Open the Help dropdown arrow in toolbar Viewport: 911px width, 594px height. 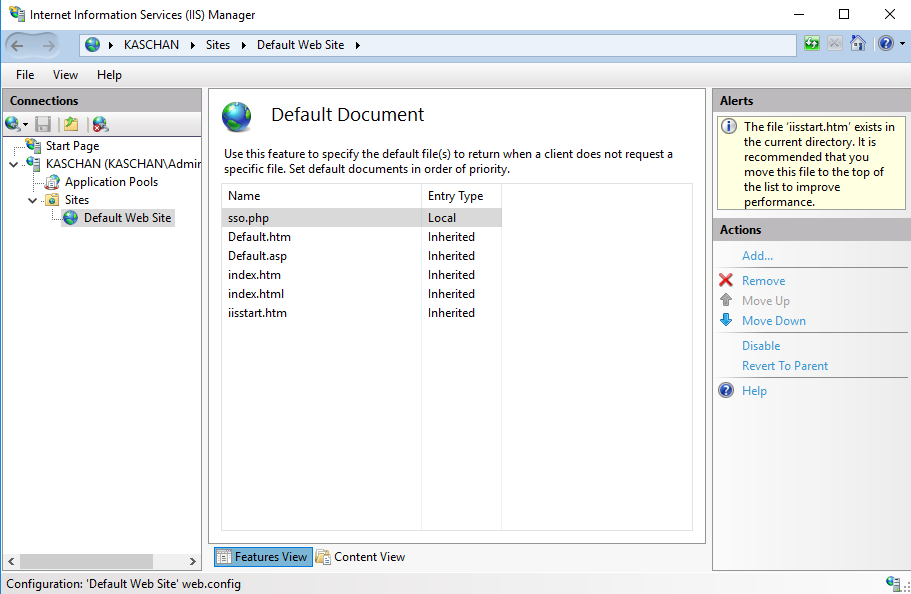[902, 44]
